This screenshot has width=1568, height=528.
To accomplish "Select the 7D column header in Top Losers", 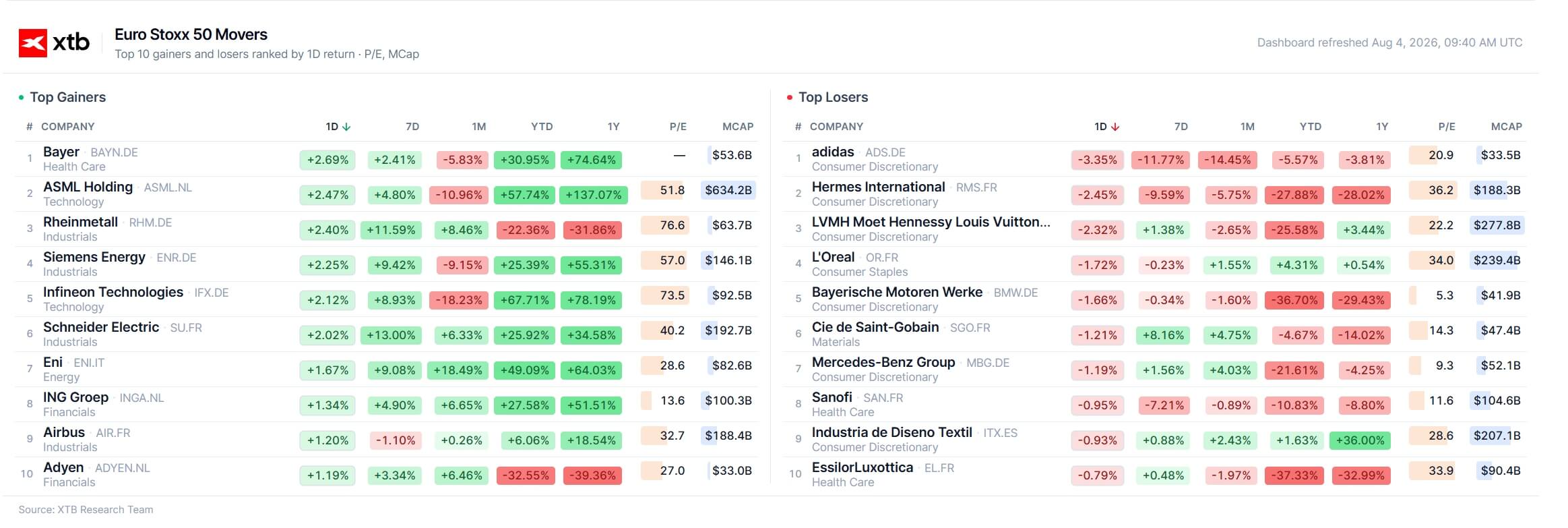I will click(1181, 127).
